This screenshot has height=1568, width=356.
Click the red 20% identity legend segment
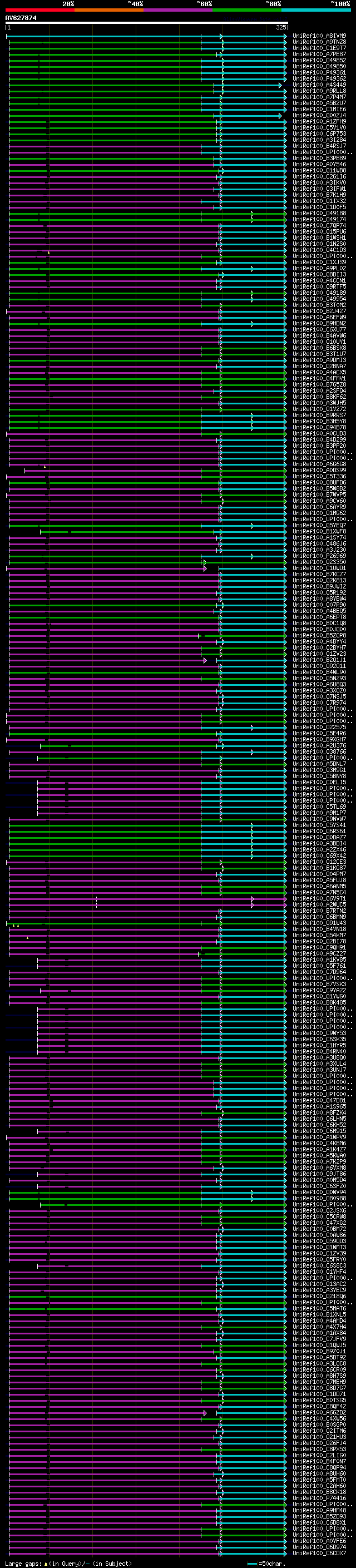point(40,10)
